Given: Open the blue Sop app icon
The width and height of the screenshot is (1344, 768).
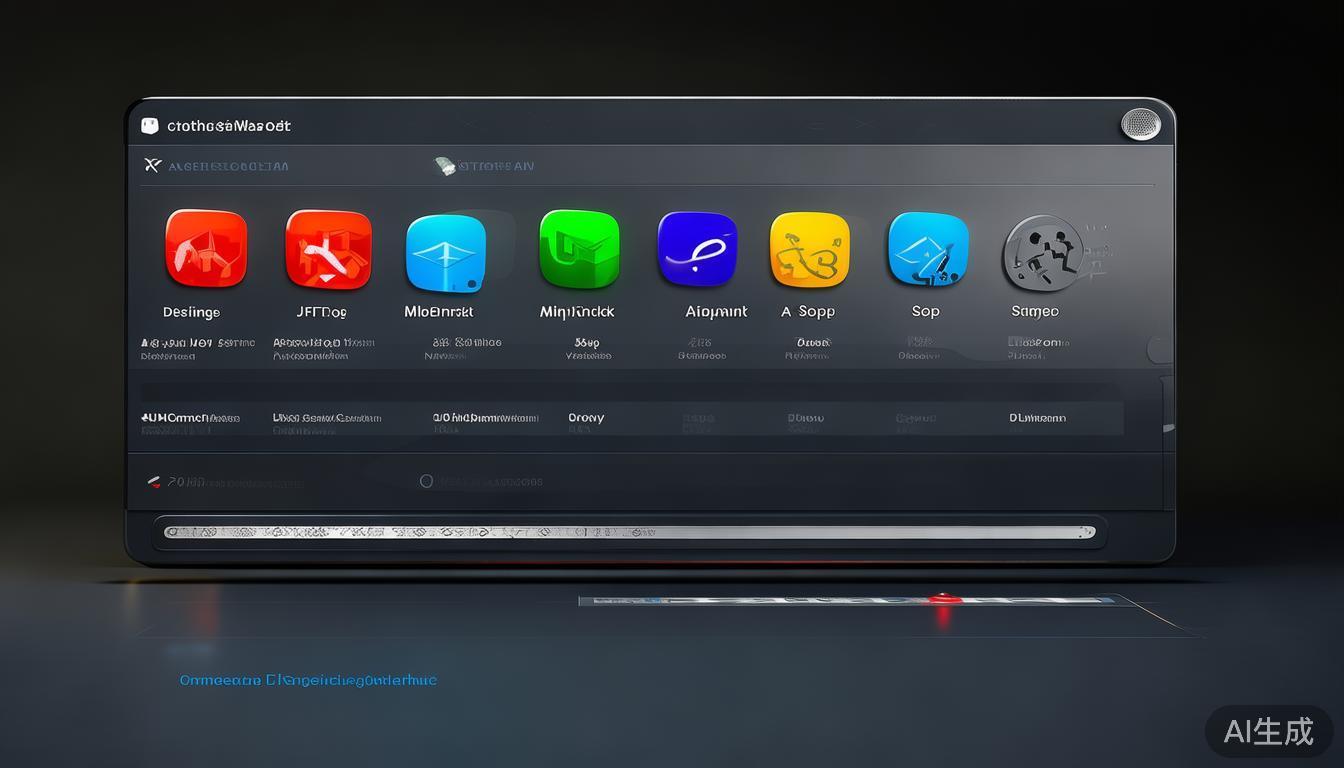Looking at the screenshot, I should coord(928,249).
